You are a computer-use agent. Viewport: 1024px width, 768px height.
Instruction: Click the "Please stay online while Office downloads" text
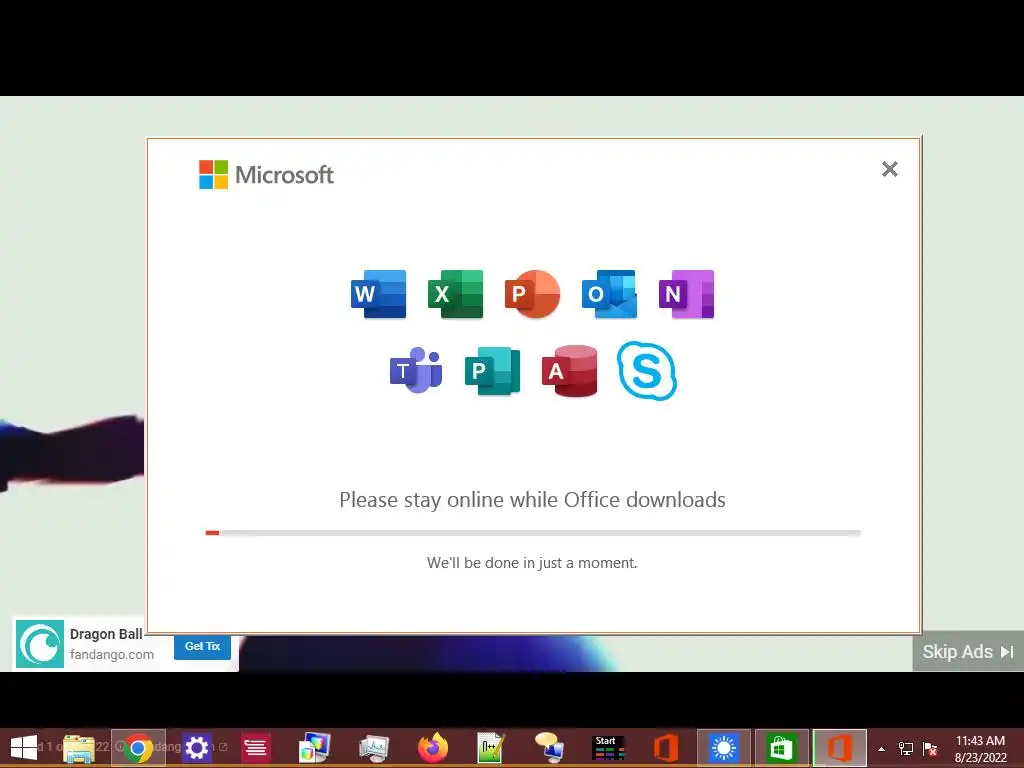point(532,500)
